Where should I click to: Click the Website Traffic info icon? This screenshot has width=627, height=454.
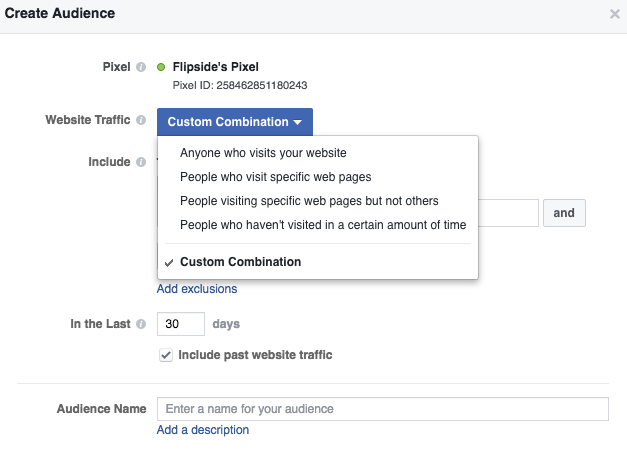(141, 121)
